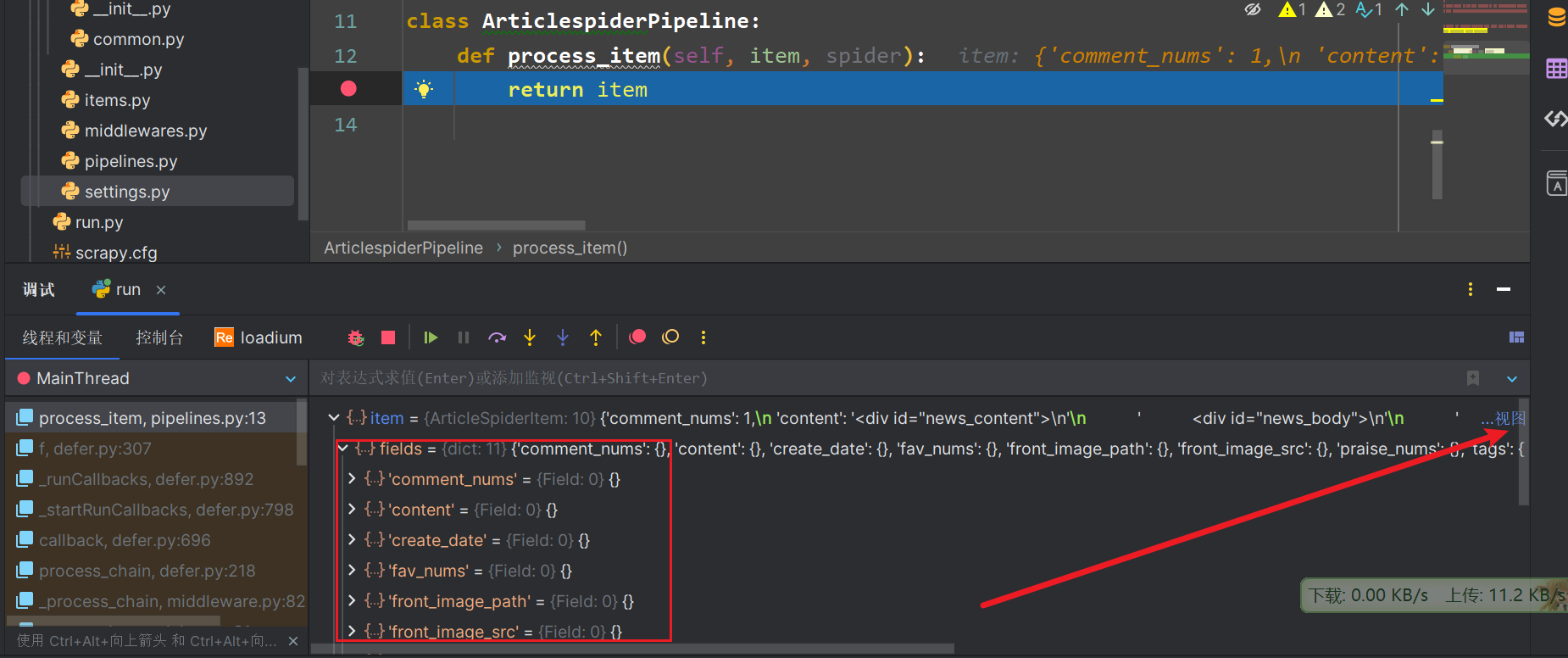Expand the 'content' field entry
The width and height of the screenshot is (1568, 658).
(x=352, y=510)
